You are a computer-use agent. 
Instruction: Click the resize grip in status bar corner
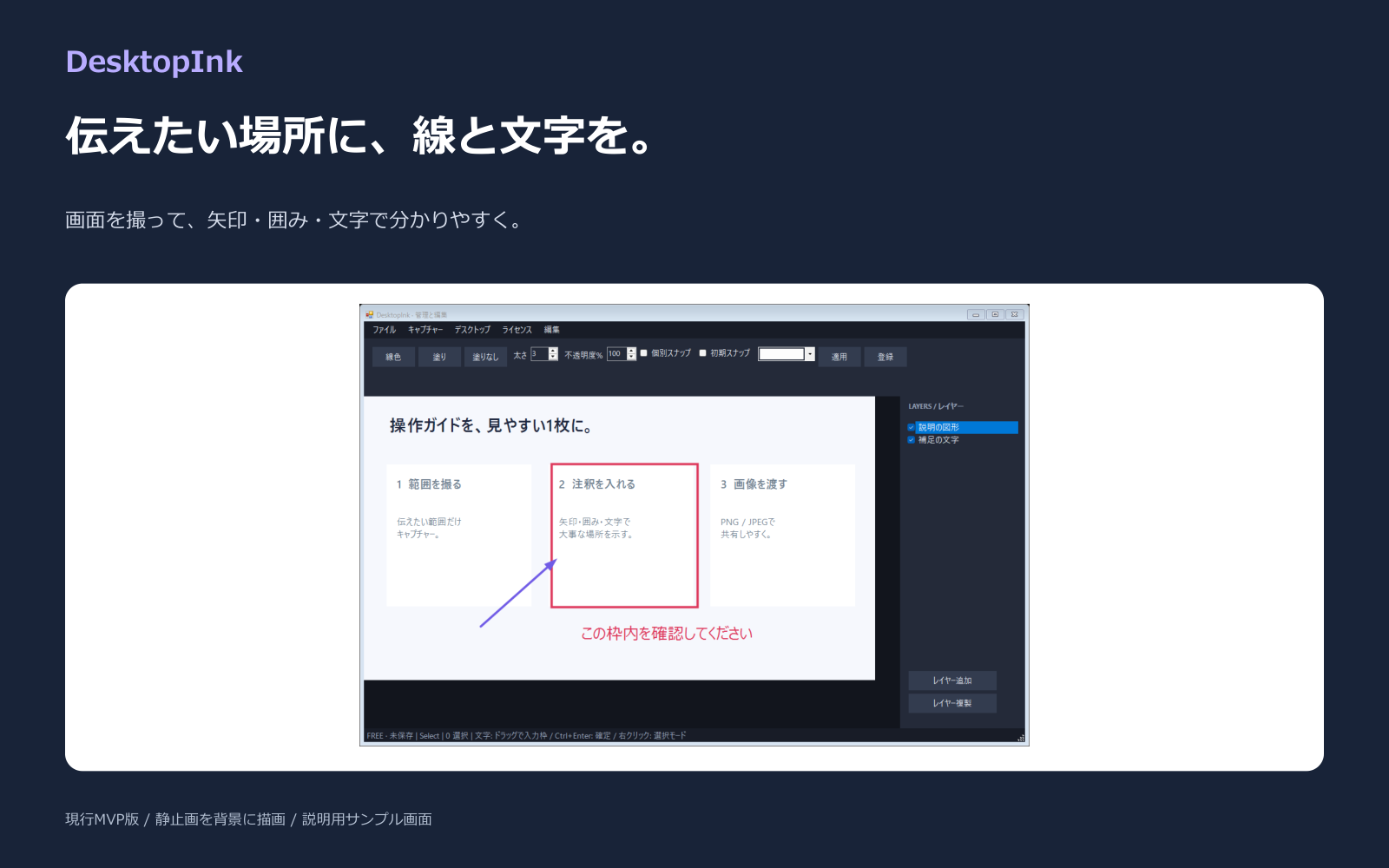1021,738
